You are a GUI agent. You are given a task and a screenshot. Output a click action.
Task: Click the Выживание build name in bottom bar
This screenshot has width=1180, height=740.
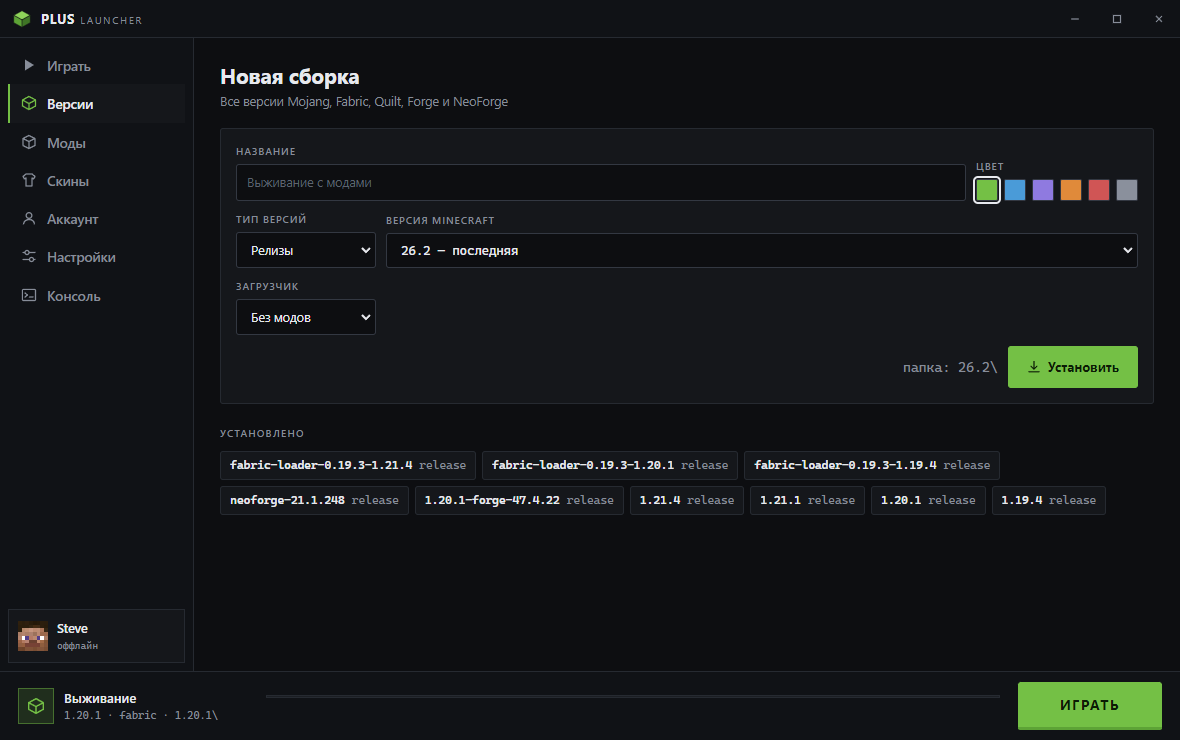100,698
